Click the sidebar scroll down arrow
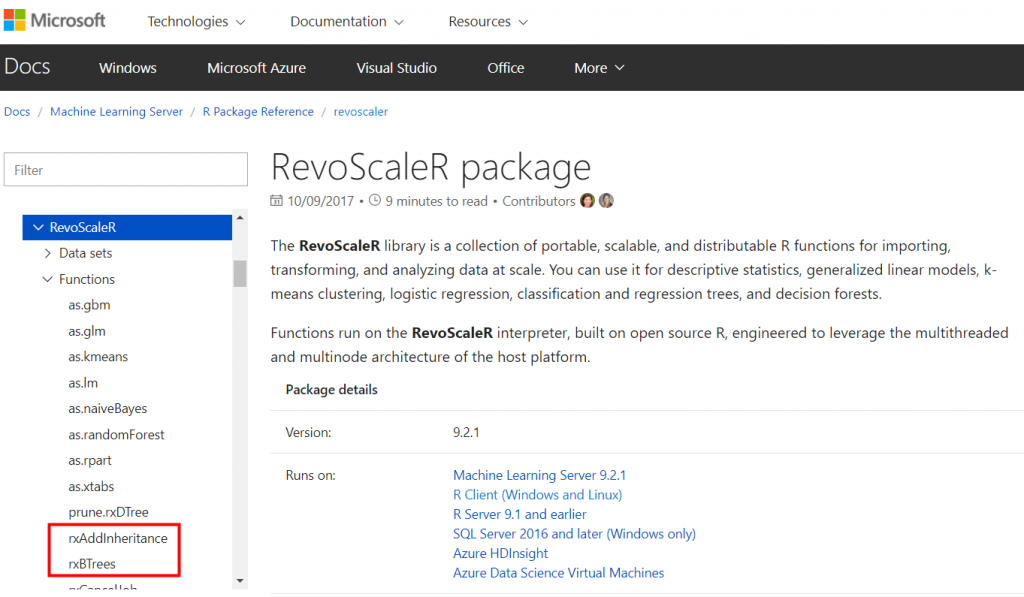 click(x=240, y=580)
